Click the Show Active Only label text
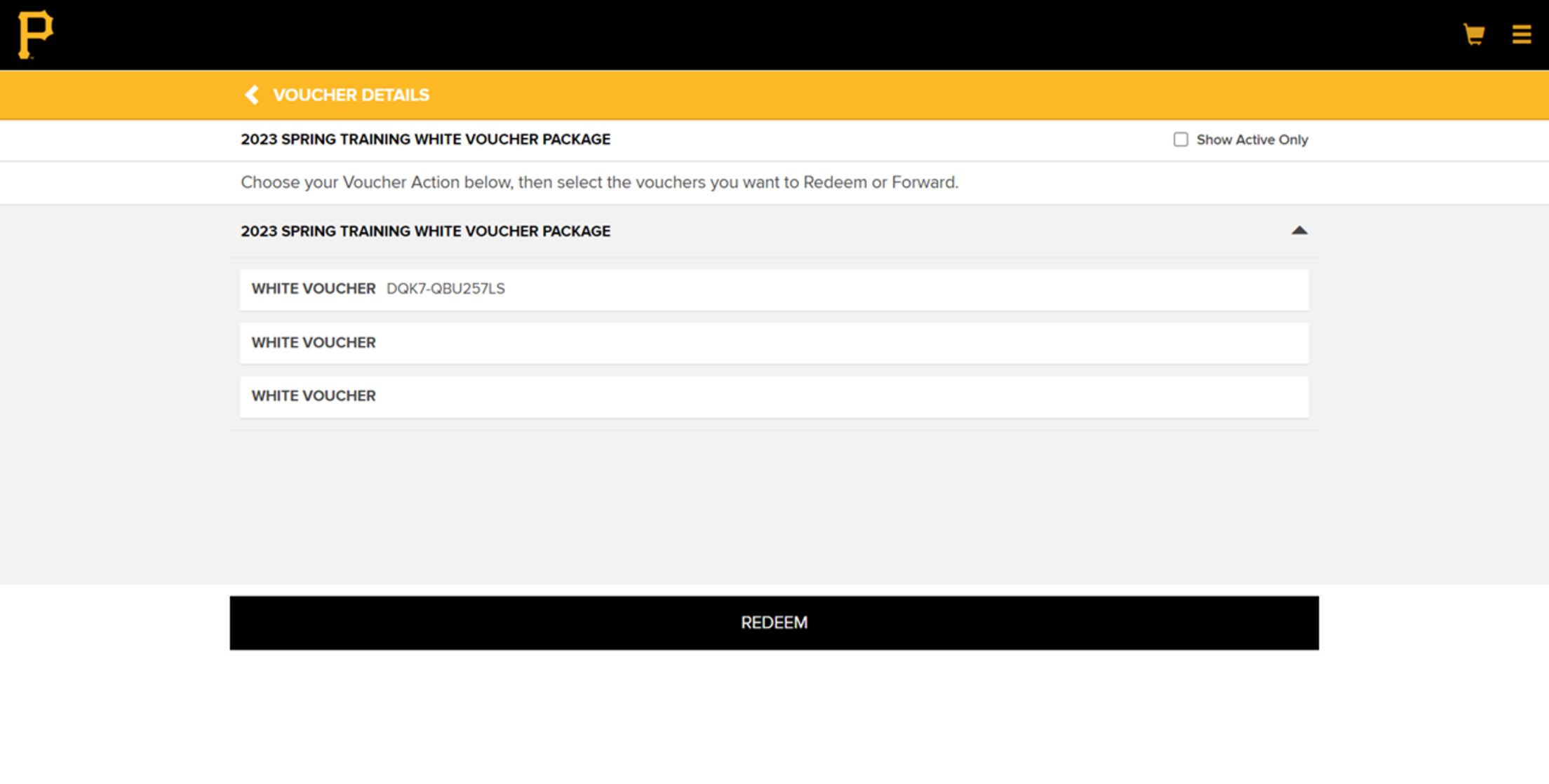The width and height of the screenshot is (1549, 784). (x=1252, y=139)
